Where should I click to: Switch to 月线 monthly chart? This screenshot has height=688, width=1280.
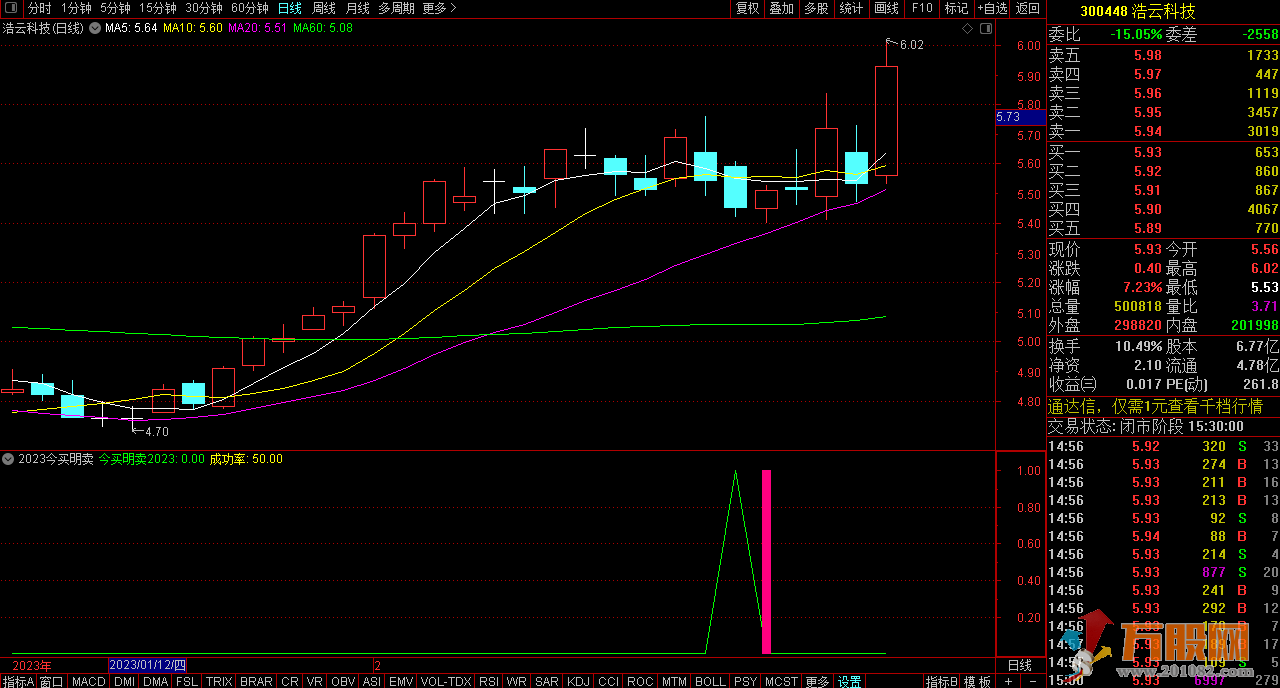tap(357, 8)
